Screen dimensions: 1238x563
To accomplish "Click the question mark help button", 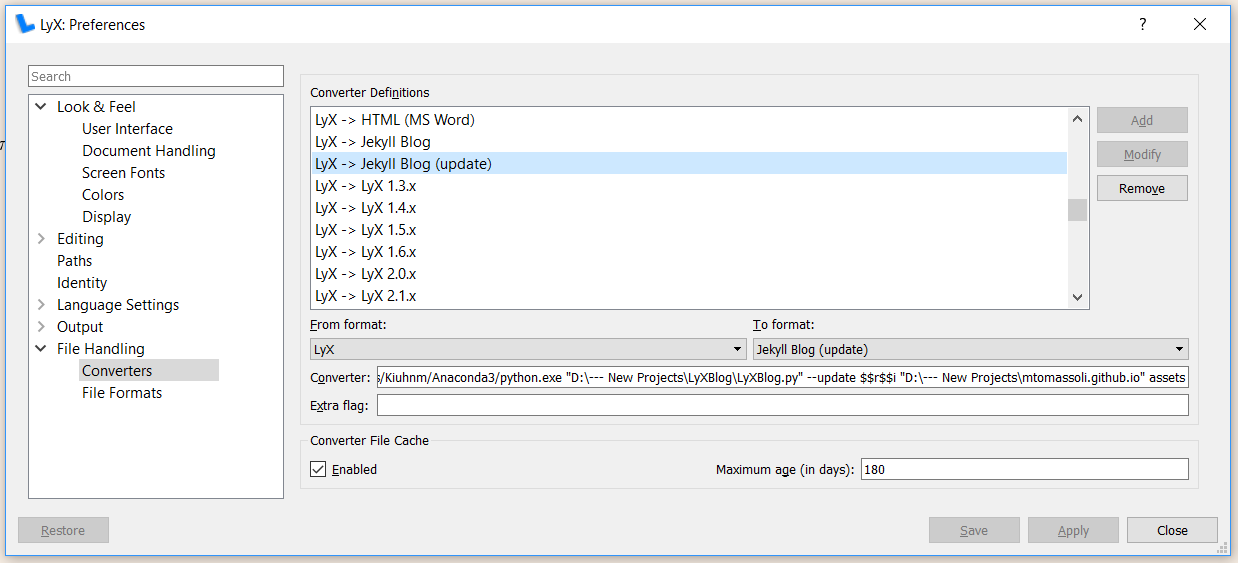I will point(1143,24).
